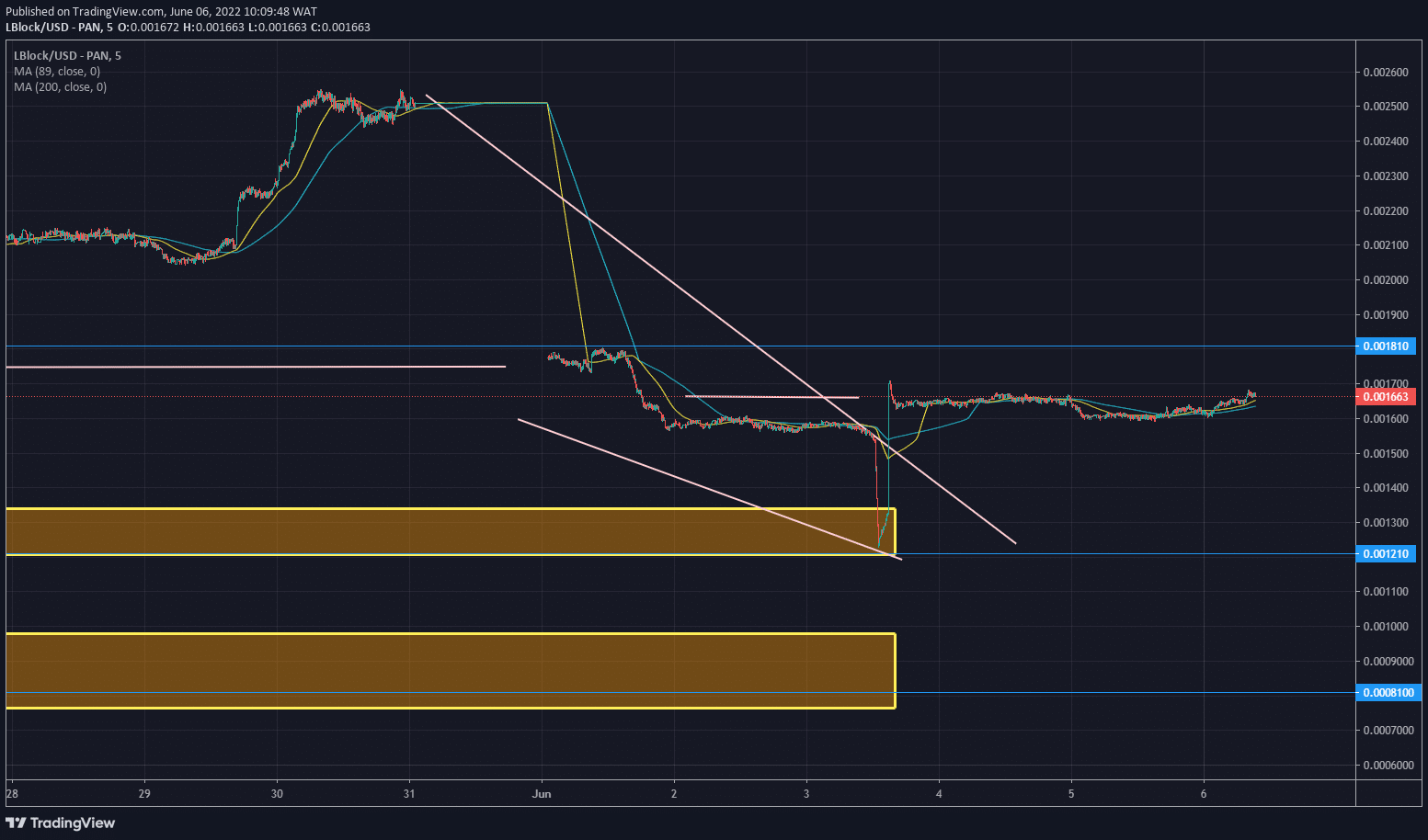Click the 2 date label on time axis
Screen dimensions: 1428x840
[x=674, y=794]
